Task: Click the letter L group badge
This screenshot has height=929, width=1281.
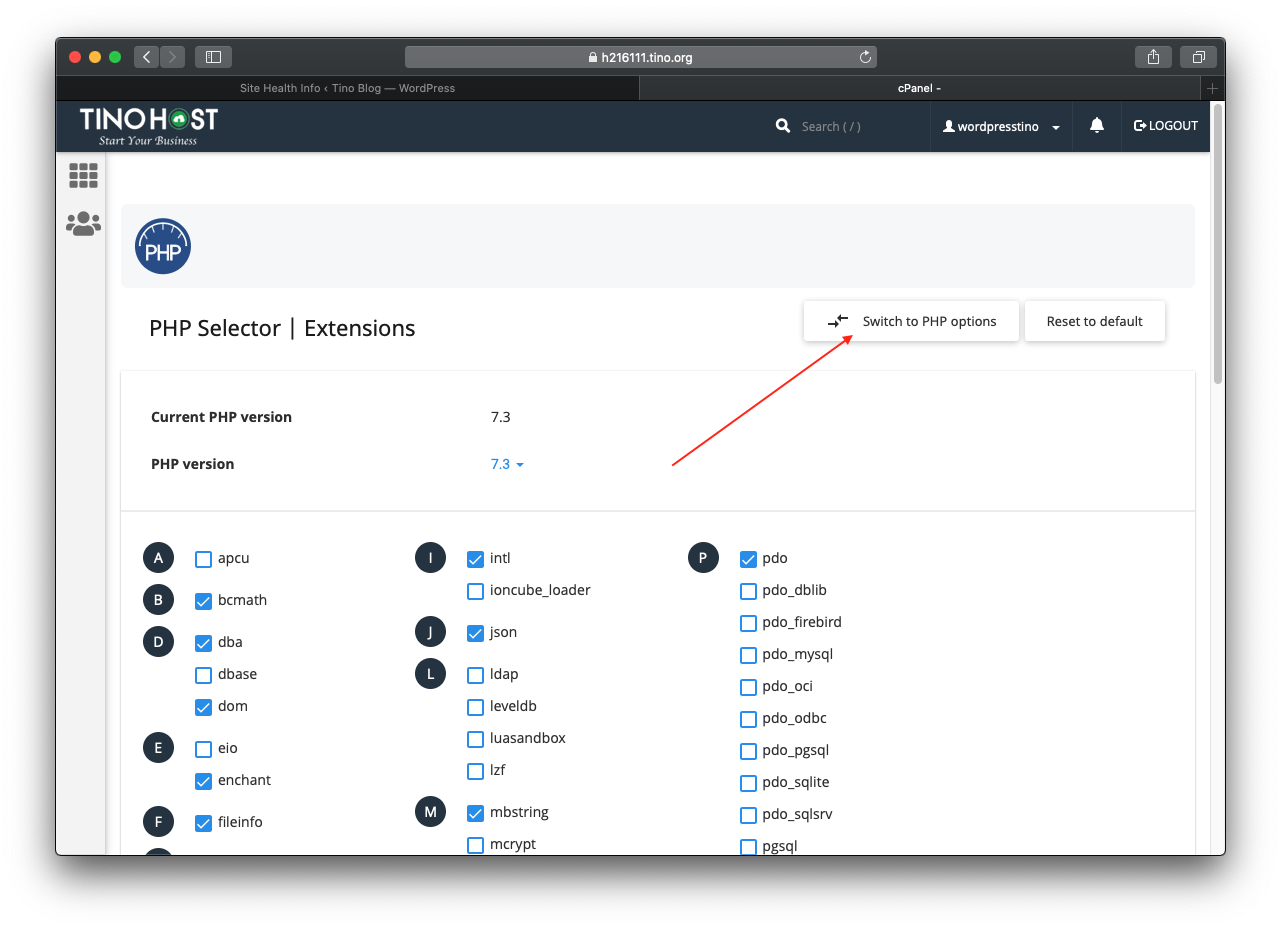Action: [430, 674]
